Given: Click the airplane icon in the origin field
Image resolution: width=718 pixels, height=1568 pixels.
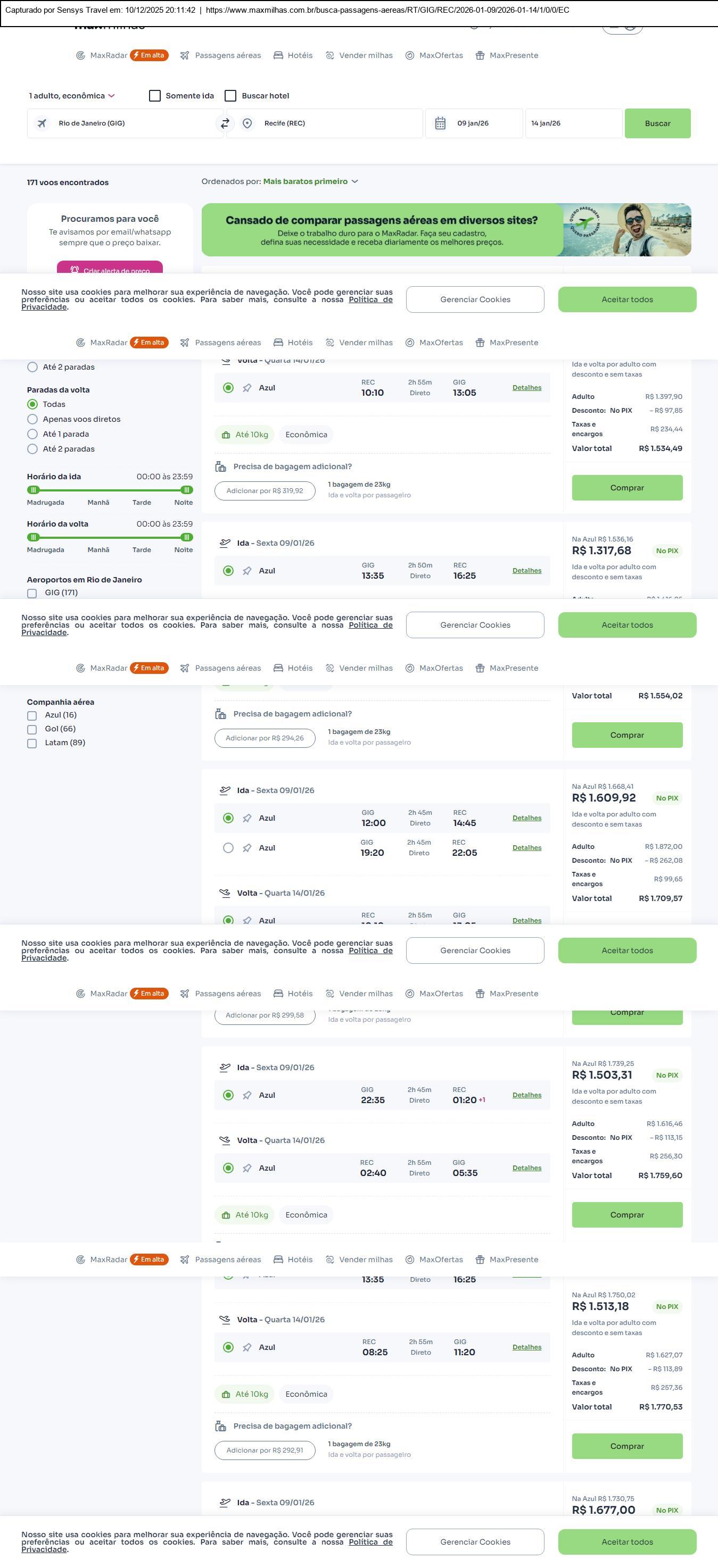Looking at the screenshot, I should click(x=42, y=123).
